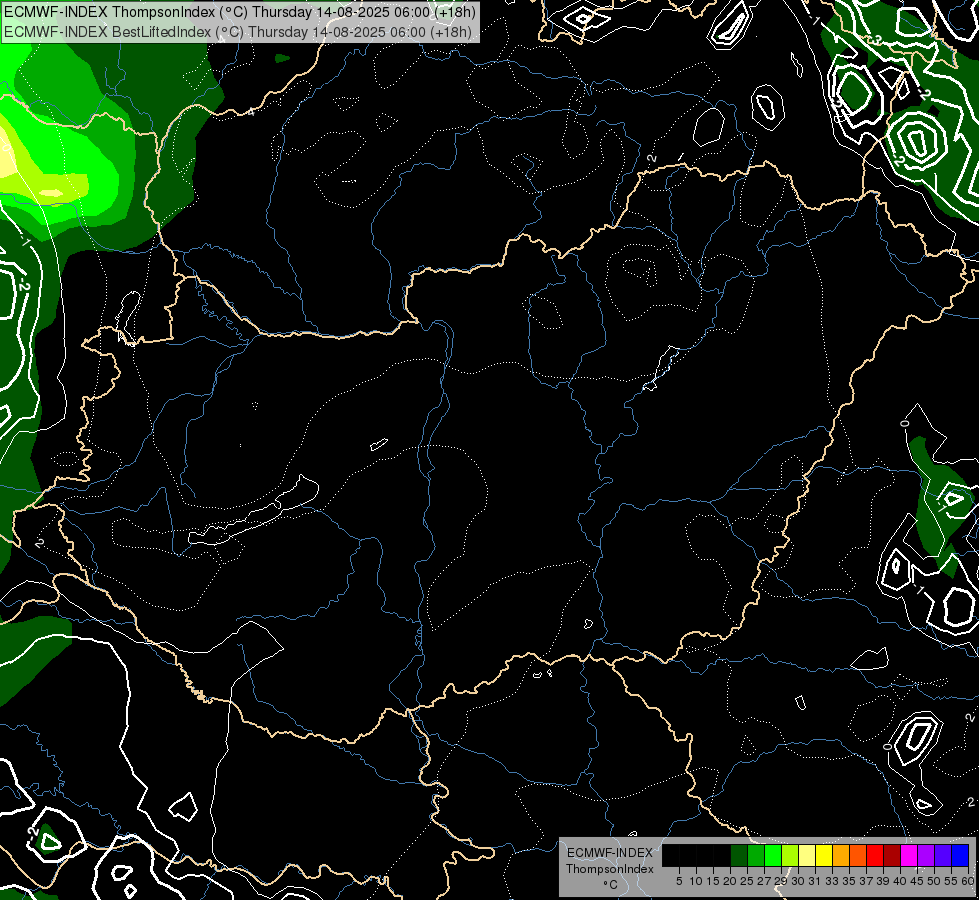Click the dark green 20–25 legend swatch

tap(739, 855)
